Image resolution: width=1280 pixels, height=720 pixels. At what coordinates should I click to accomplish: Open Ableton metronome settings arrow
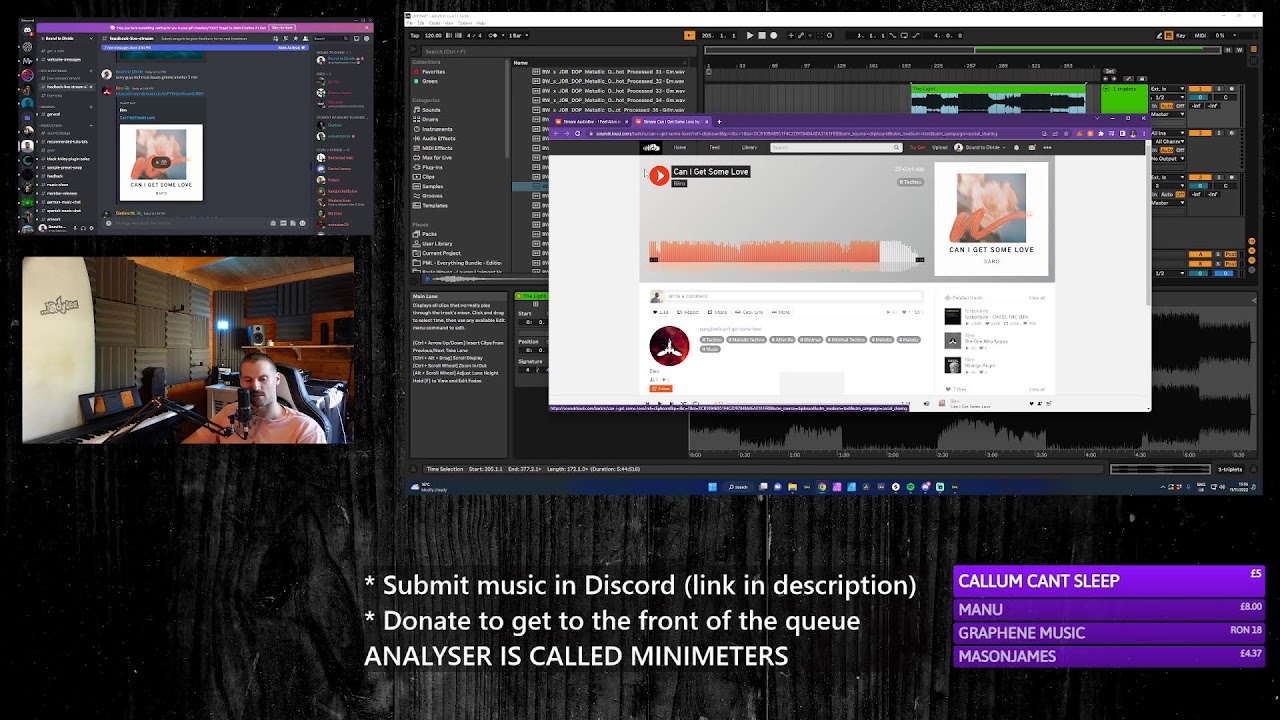point(503,35)
